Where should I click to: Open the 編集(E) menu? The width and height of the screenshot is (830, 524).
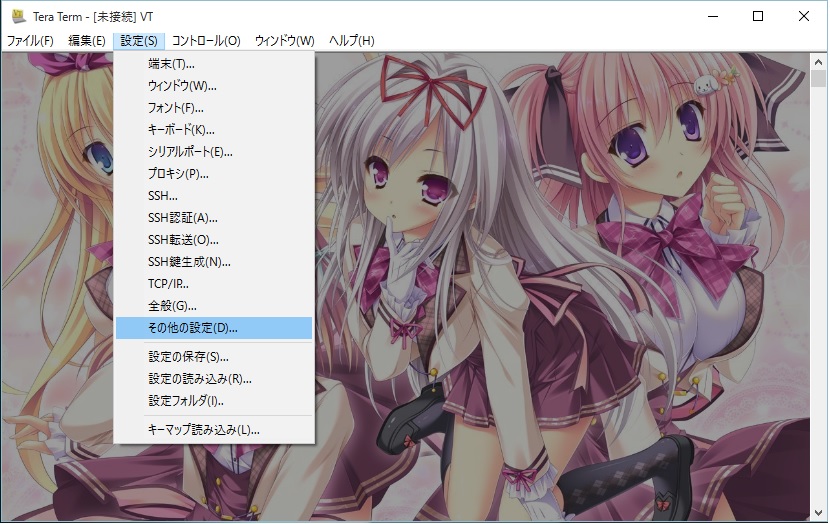(x=87, y=41)
